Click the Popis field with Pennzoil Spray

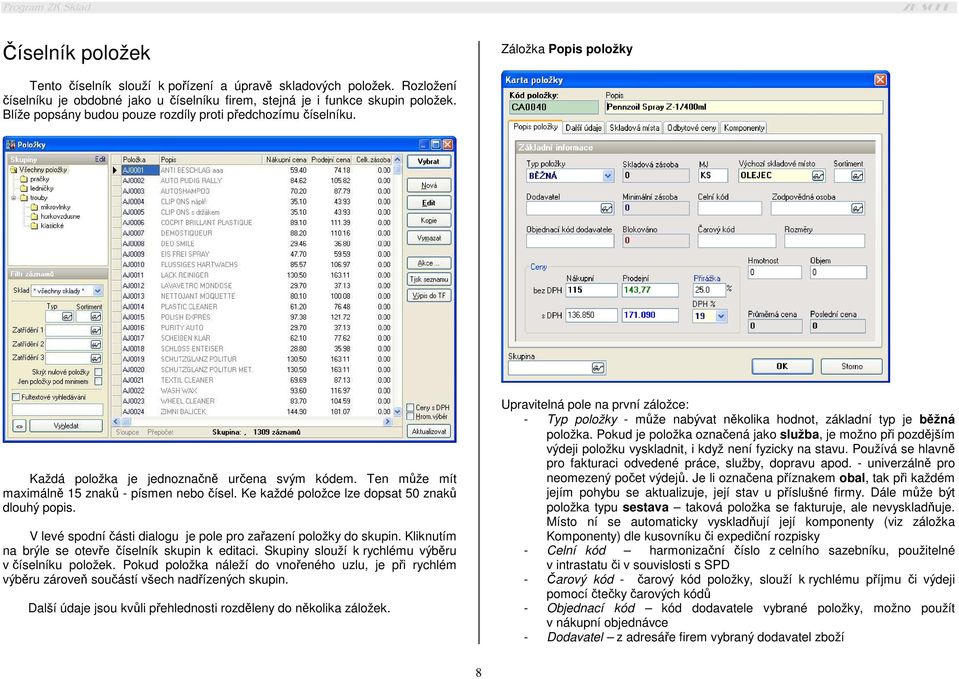click(744, 107)
